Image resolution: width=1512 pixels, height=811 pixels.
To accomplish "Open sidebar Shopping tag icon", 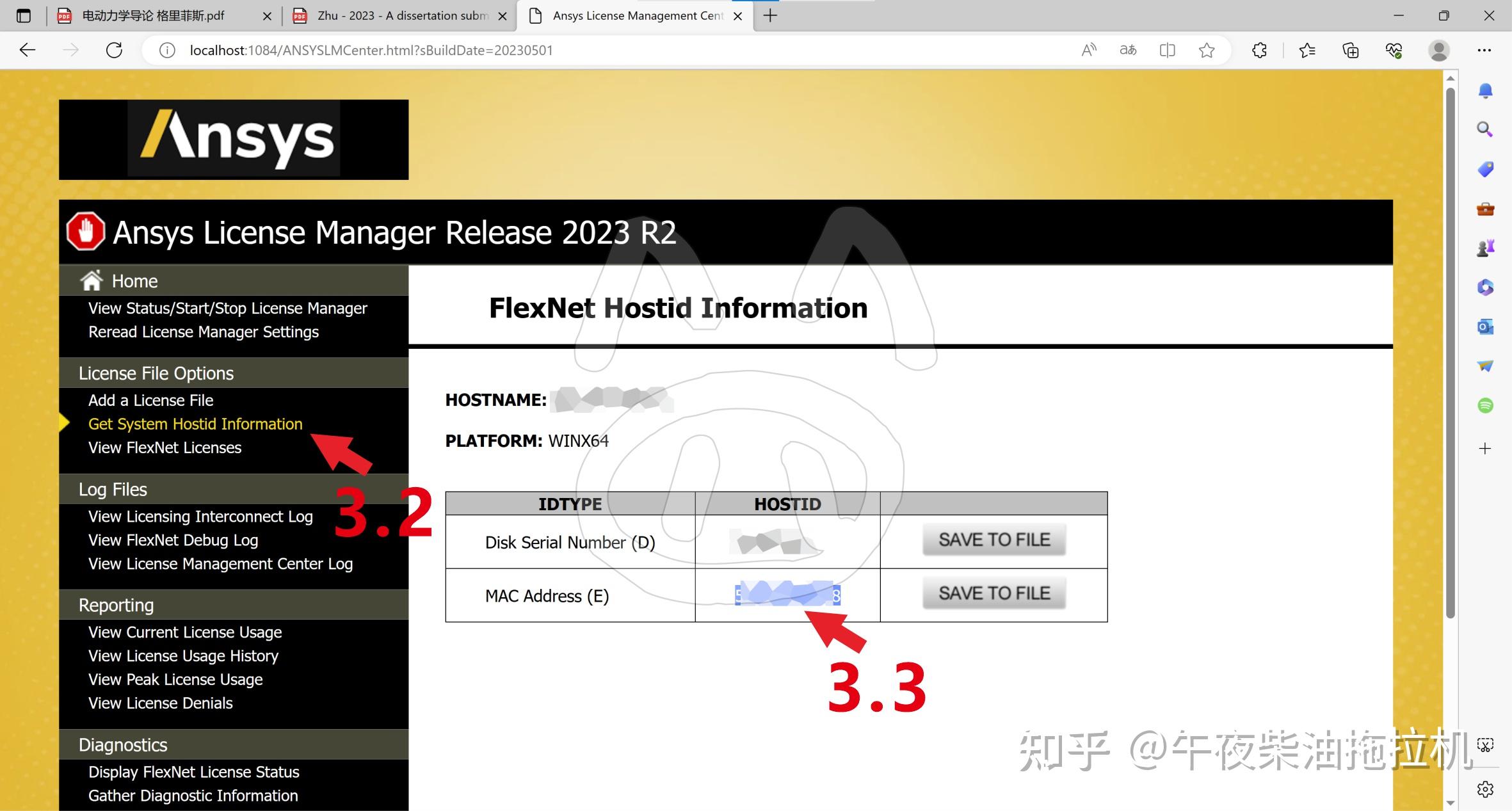I will pos(1485,169).
